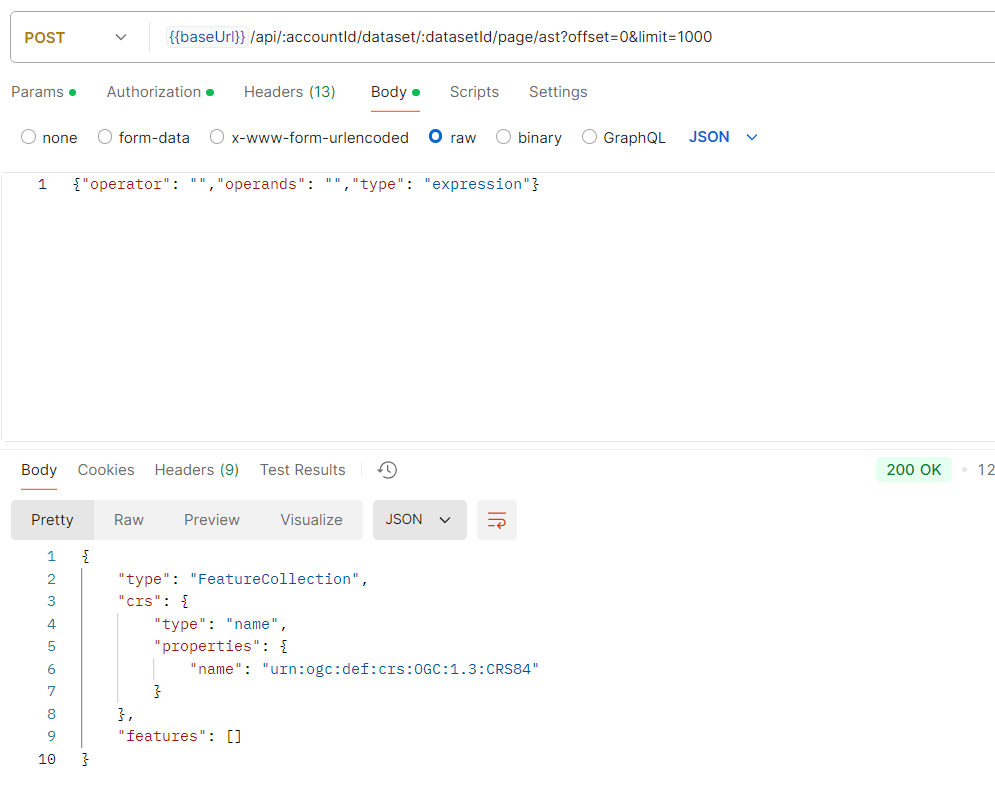Select the Visualize response view

click(312, 520)
